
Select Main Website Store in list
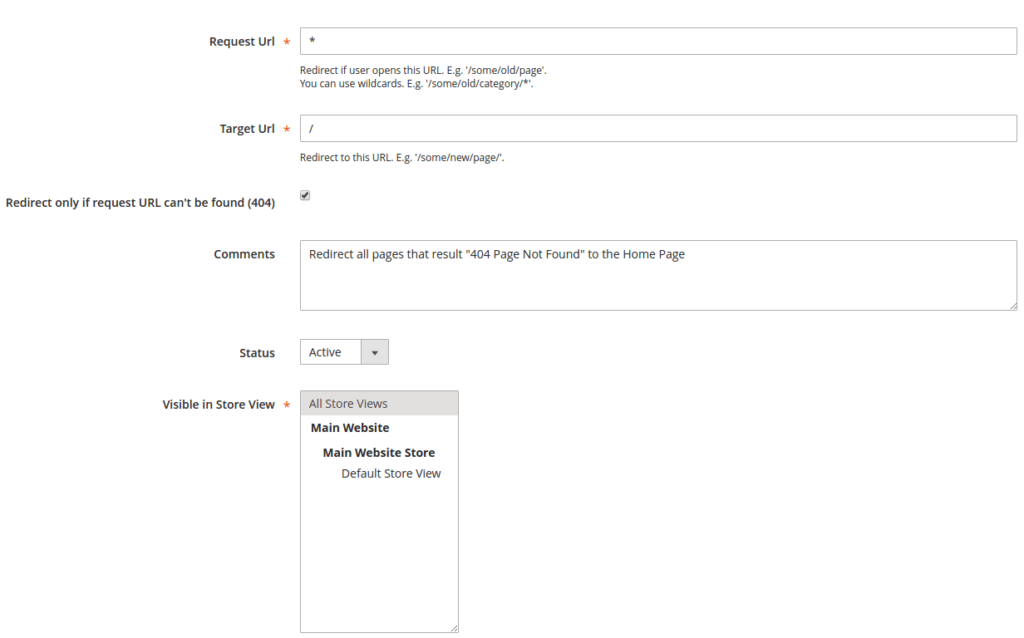coord(378,453)
